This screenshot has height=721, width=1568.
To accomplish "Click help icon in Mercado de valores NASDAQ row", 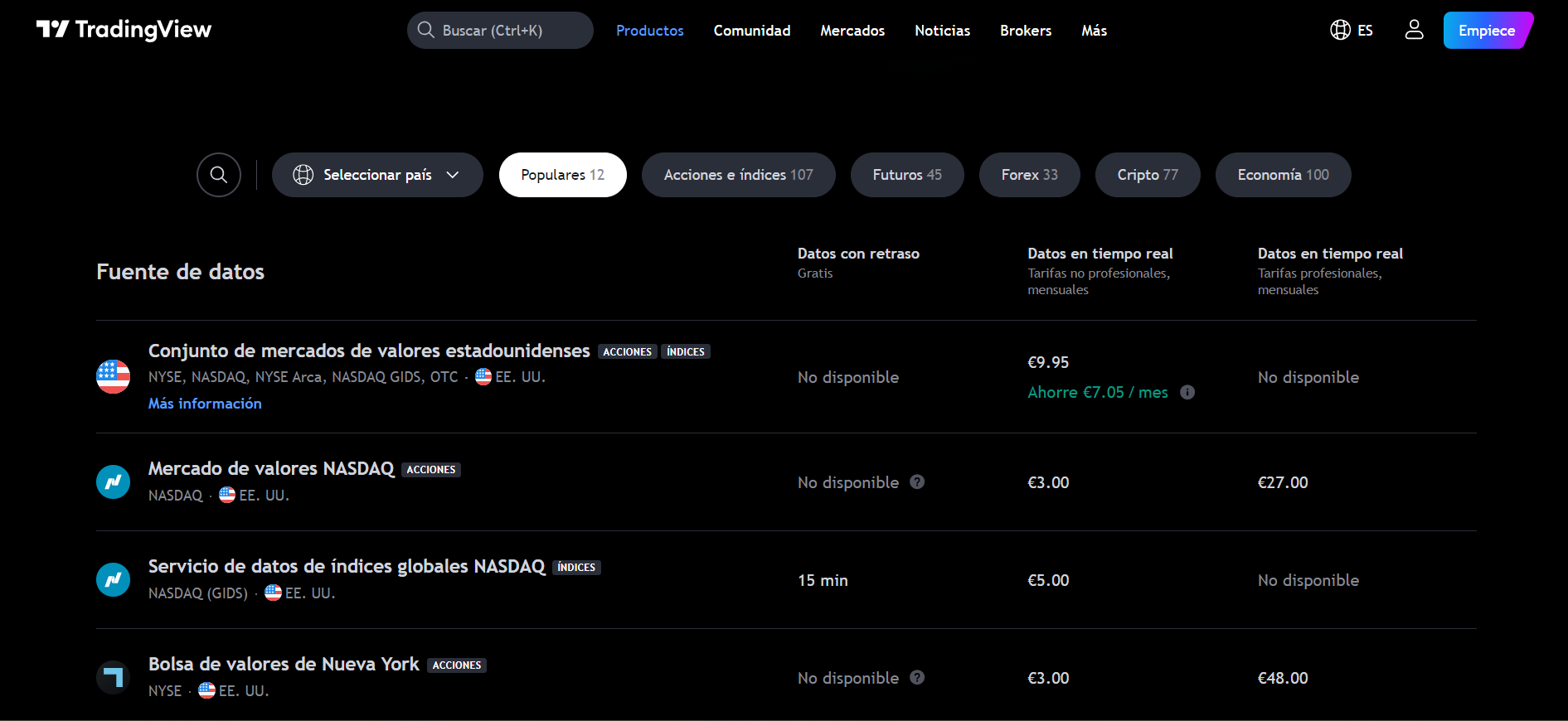I will [917, 481].
